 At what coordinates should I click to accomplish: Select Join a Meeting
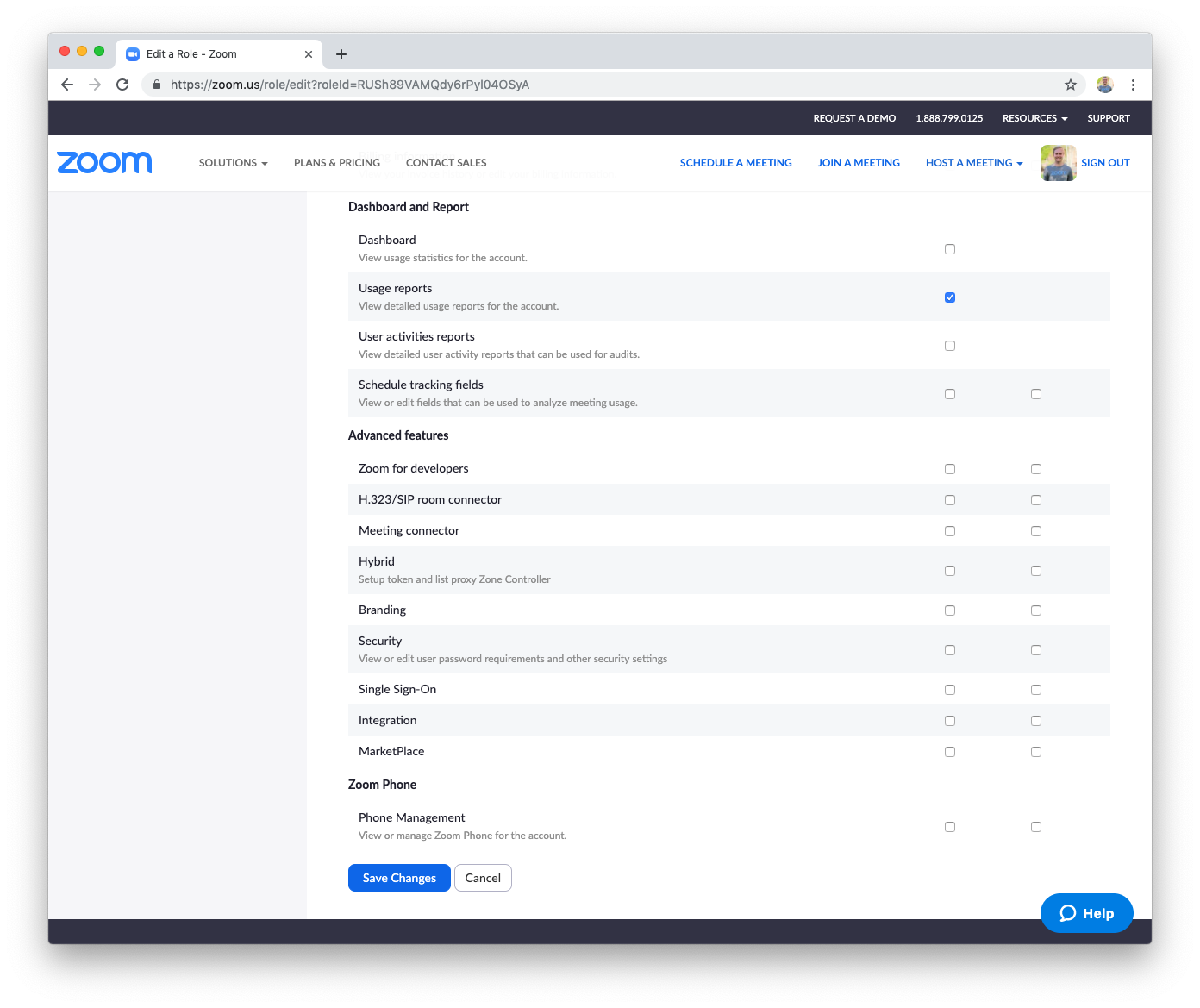point(859,163)
